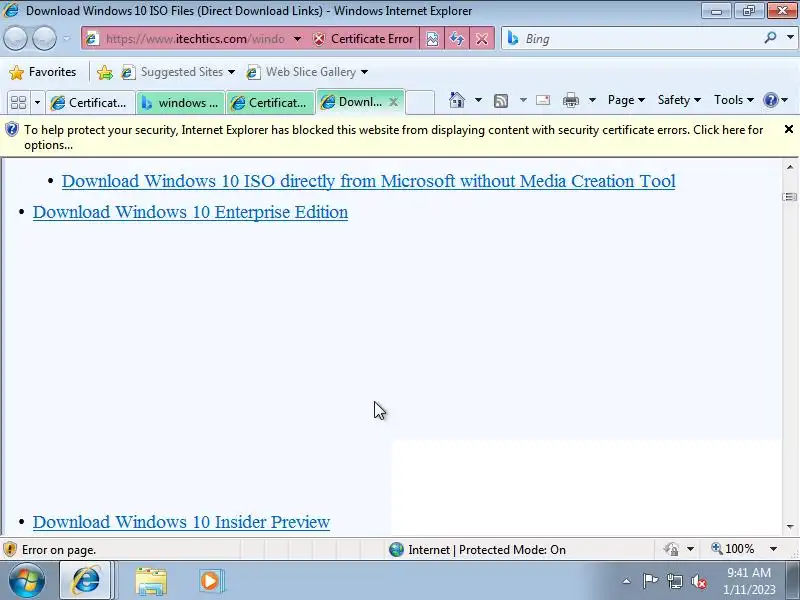Close the Downl... tab with its X
Screen dimensions: 800x600
tap(393, 102)
